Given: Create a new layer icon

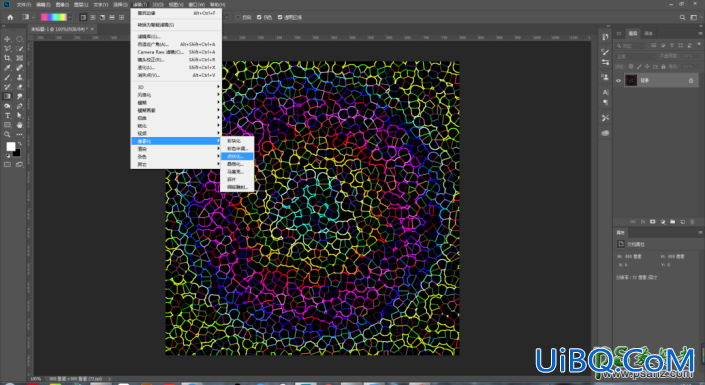Looking at the screenshot, I should coord(683,222).
